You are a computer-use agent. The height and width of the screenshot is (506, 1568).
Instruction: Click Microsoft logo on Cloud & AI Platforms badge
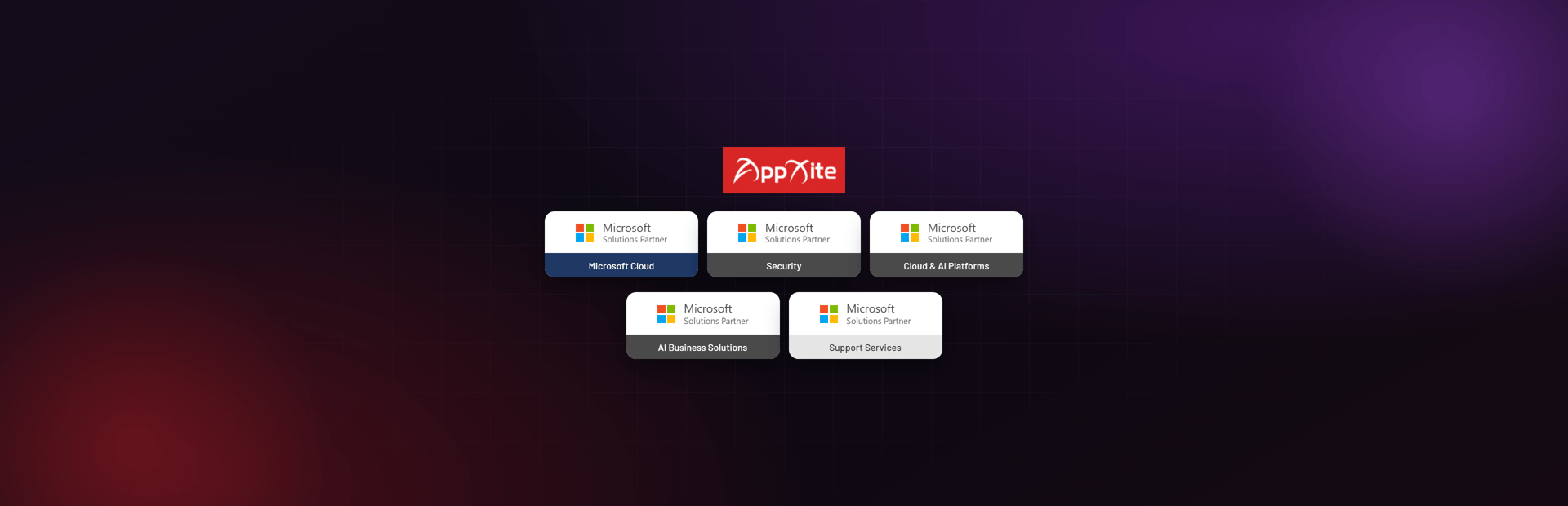click(910, 233)
